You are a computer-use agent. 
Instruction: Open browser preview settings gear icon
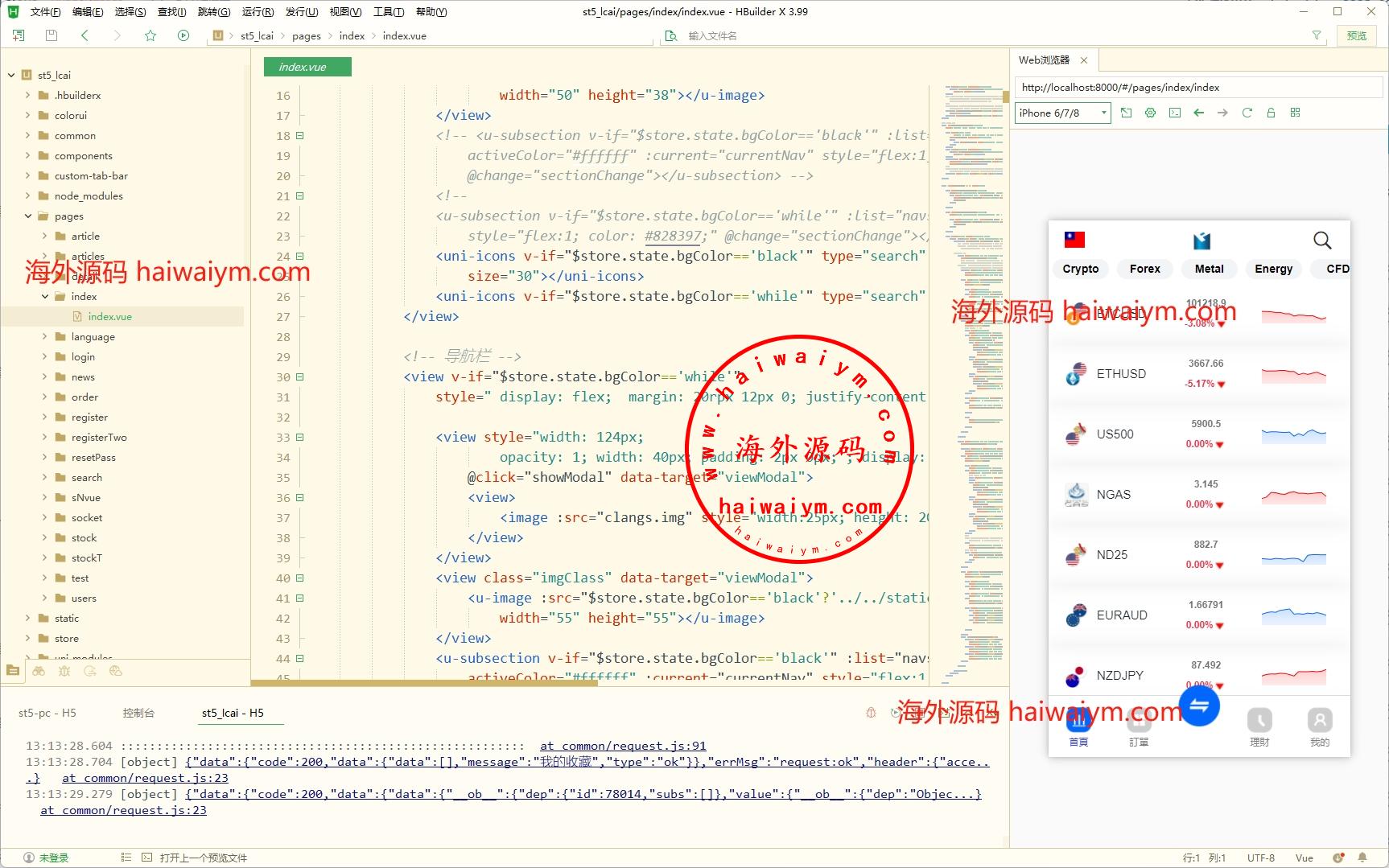click(1150, 113)
